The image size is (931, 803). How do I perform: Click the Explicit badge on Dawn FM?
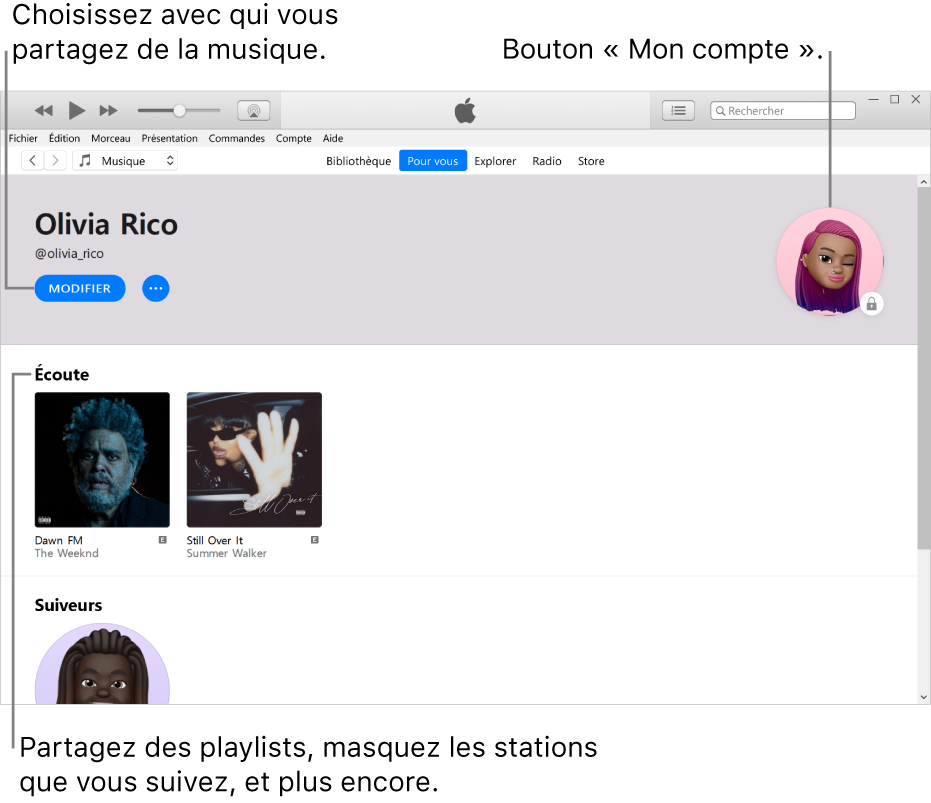[162, 540]
